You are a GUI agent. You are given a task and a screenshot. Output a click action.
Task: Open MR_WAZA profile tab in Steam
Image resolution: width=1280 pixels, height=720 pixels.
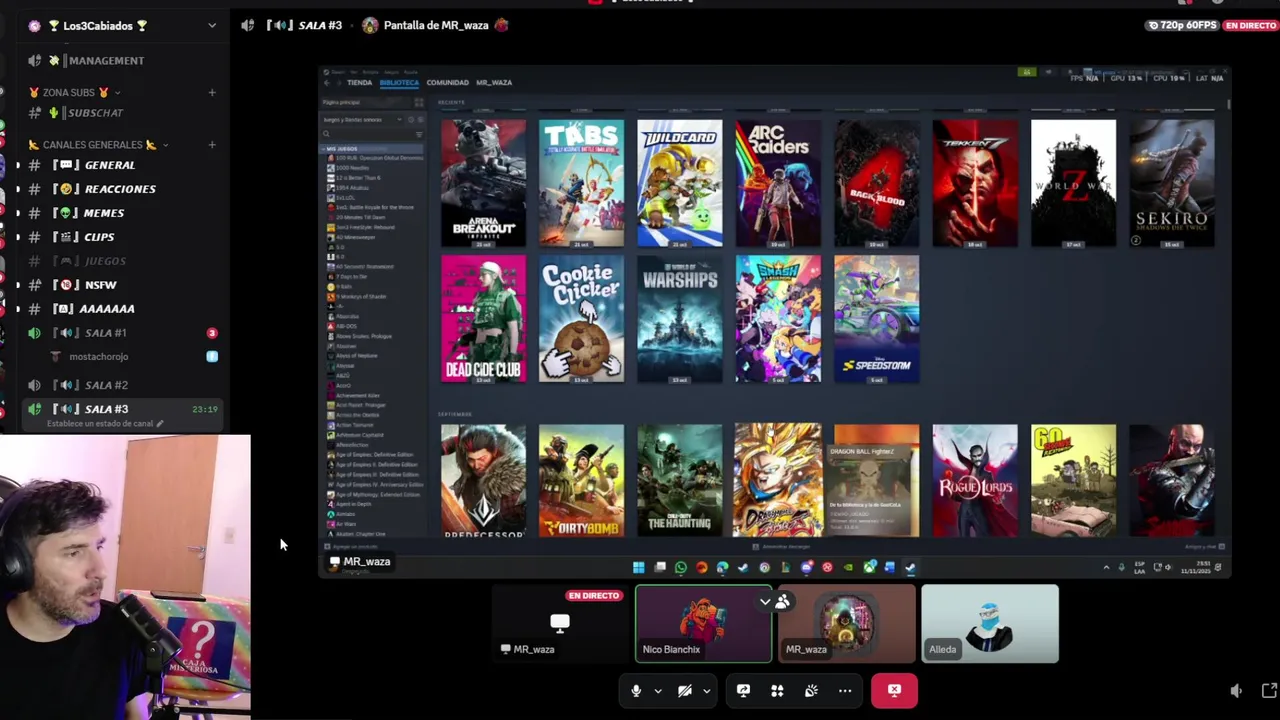pos(494,83)
